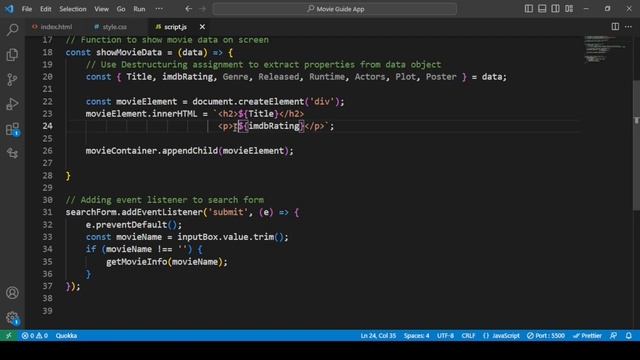Click the minimap code overview
Screen dimensions: 640x360
(606, 49)
